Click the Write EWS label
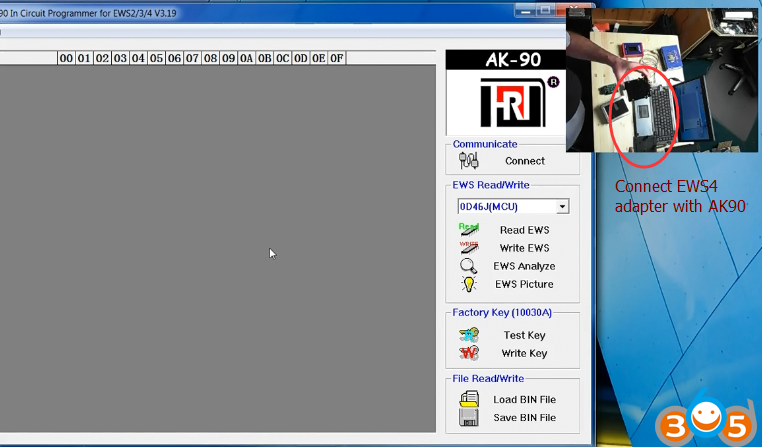762x447 pixels. [524, 248]
